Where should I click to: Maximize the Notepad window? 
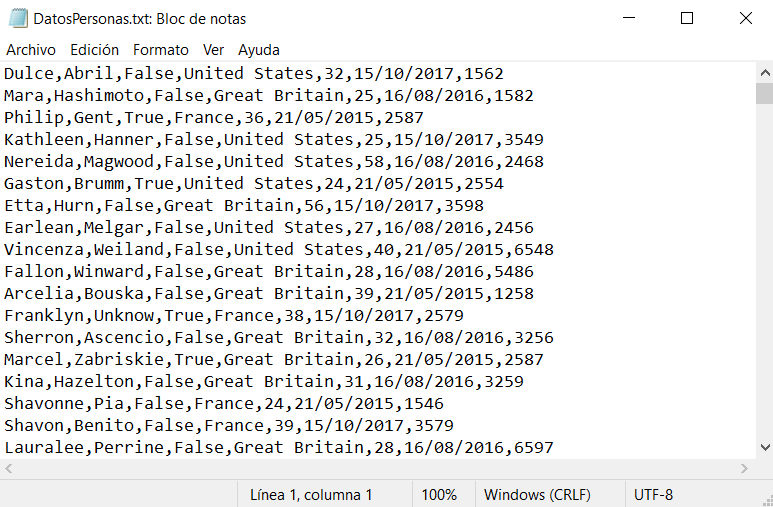point(687,18)
